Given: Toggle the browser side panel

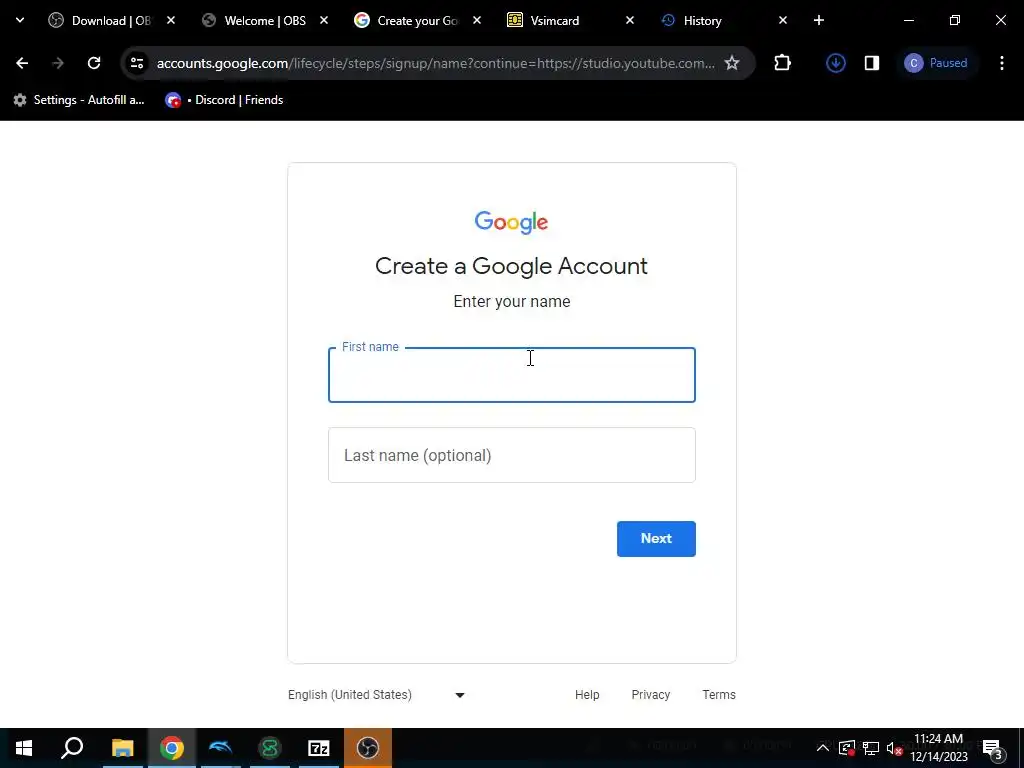Looking at the screenshot, I should coord(872,63).
